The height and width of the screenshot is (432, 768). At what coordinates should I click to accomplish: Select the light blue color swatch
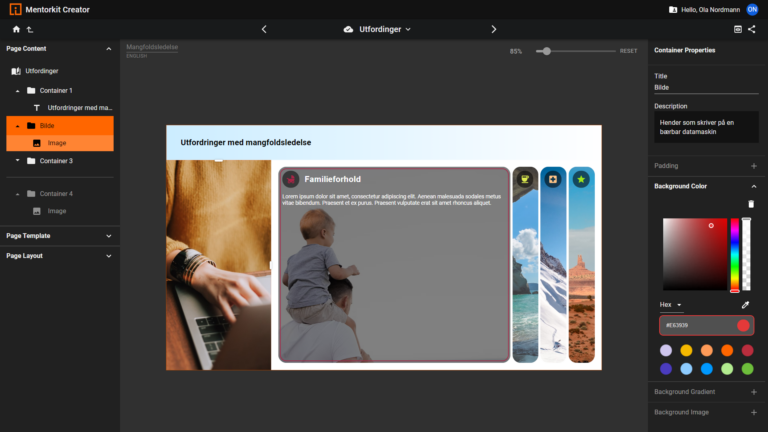pos(686,369)
